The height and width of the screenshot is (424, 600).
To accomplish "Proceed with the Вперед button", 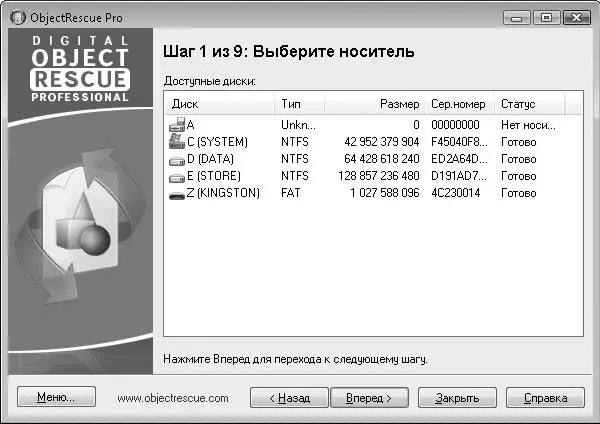I will pos(369,397).
